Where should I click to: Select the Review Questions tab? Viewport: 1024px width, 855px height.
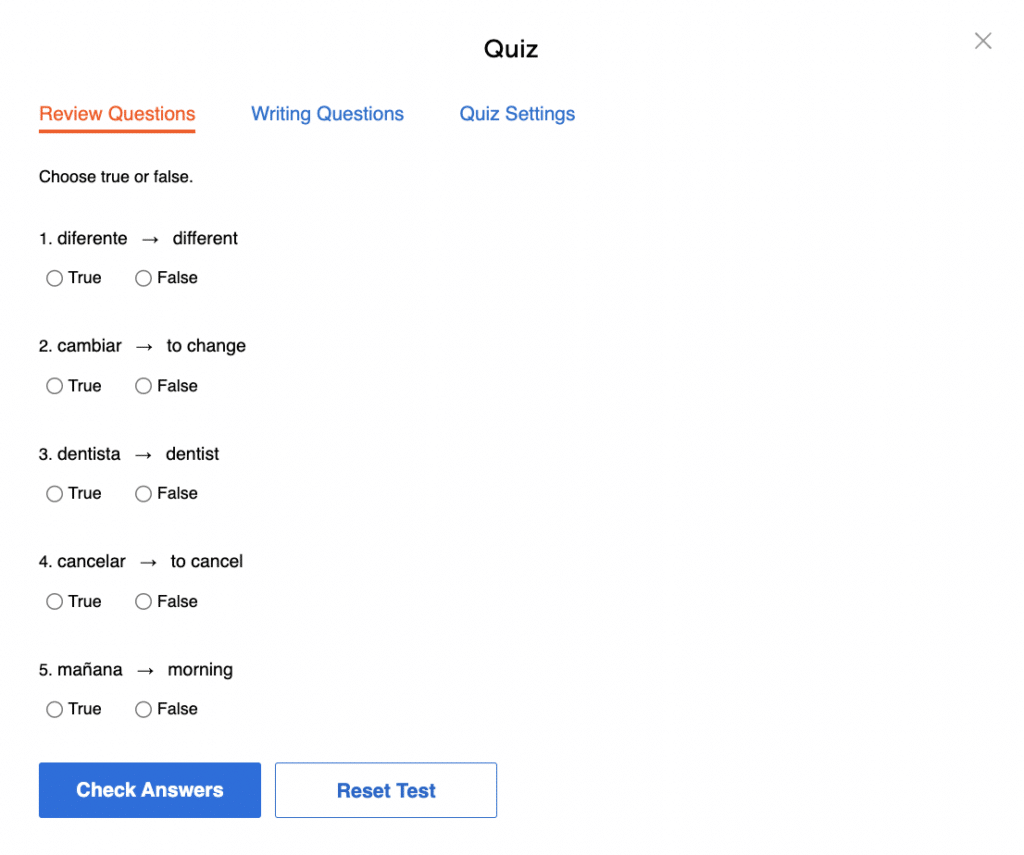pos(117,114)
